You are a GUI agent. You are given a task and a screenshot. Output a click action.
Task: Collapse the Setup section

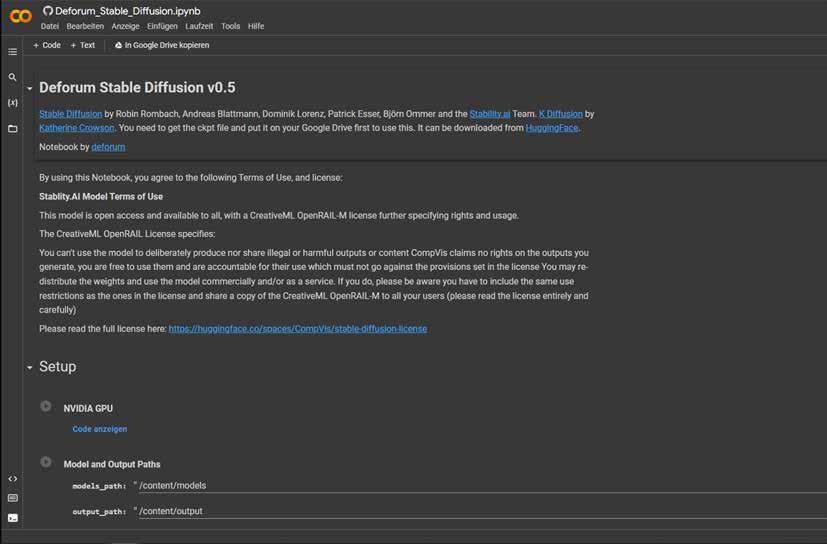point(30,367)
